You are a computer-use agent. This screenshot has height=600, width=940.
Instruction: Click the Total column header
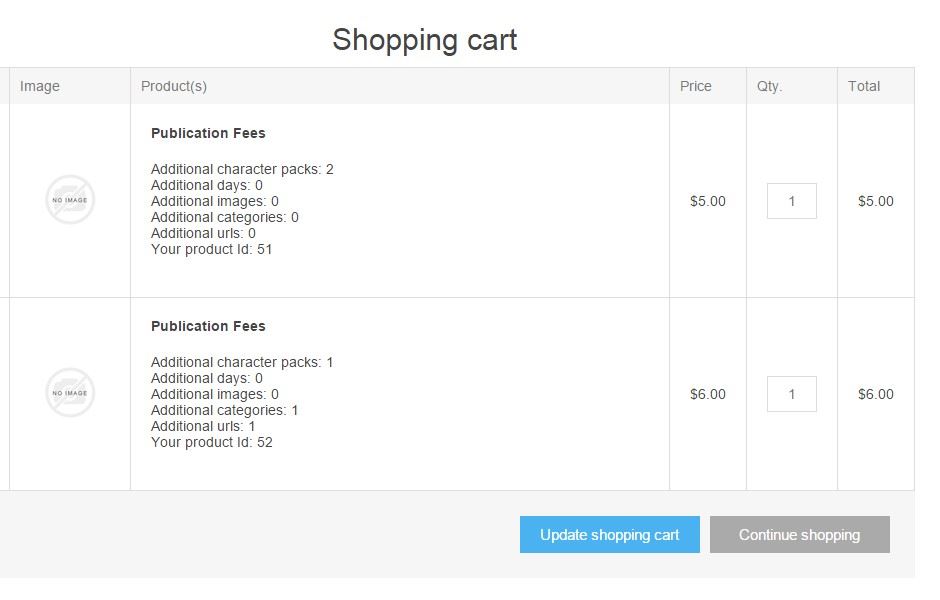tap(864, 86)
